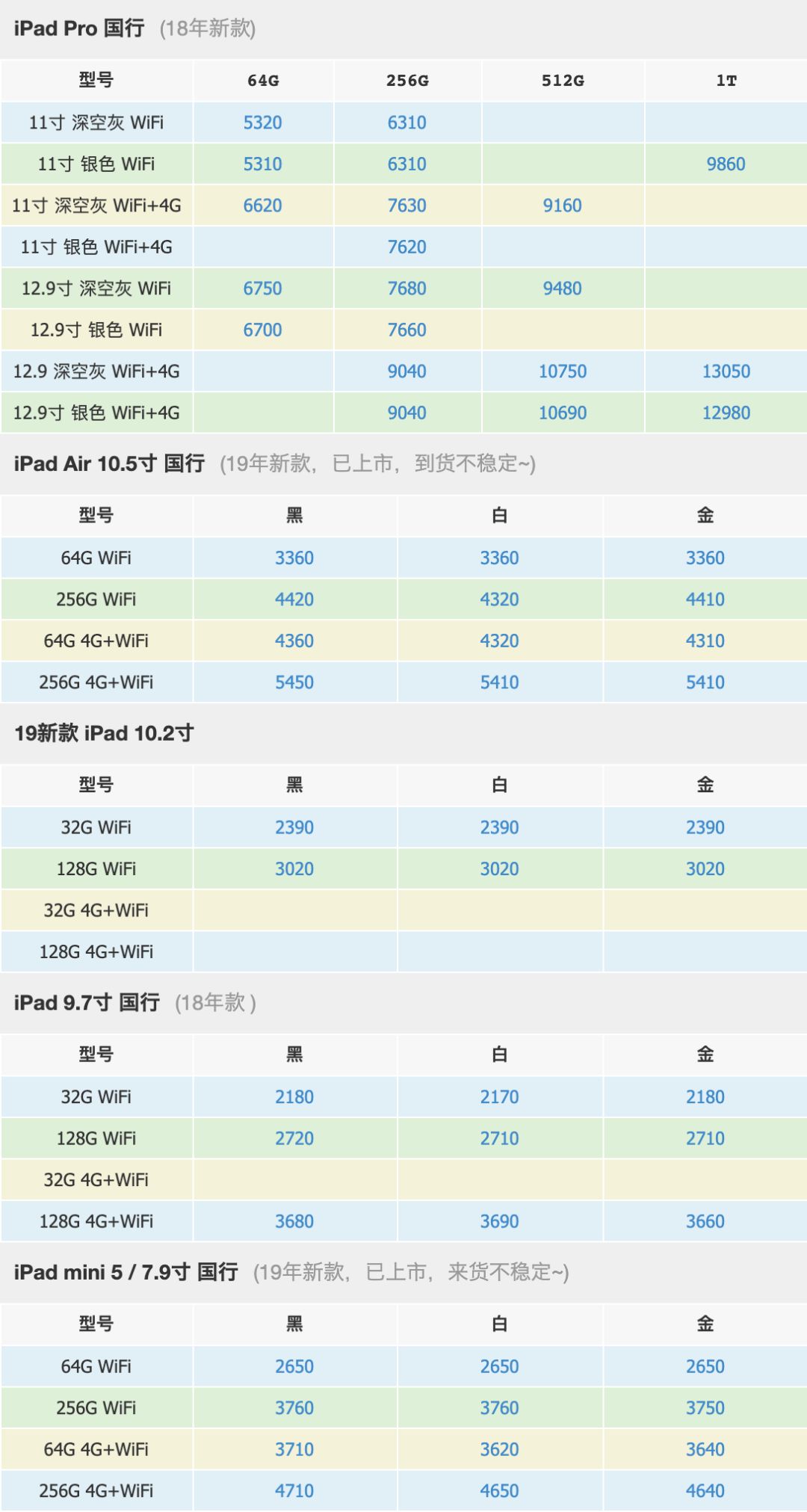
Task: Click price 2390 in 黑 column of iPad 10.2寸
Action: click(x=294, y=828)
